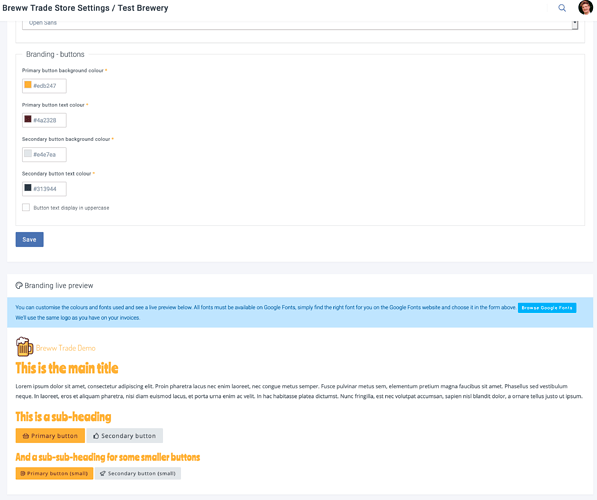The height and width of the screenshot is (500, 597).
Task: Edit the #edb247 colour field
Action: 44,86
